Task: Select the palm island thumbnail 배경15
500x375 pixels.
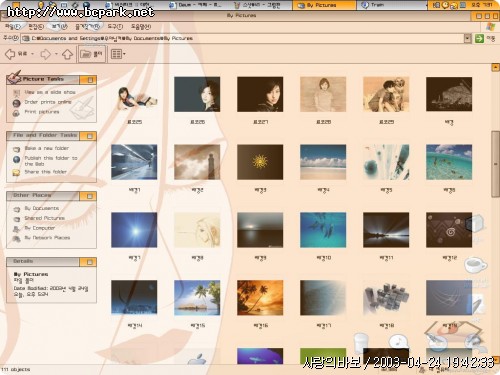Action: coord(197,298)
